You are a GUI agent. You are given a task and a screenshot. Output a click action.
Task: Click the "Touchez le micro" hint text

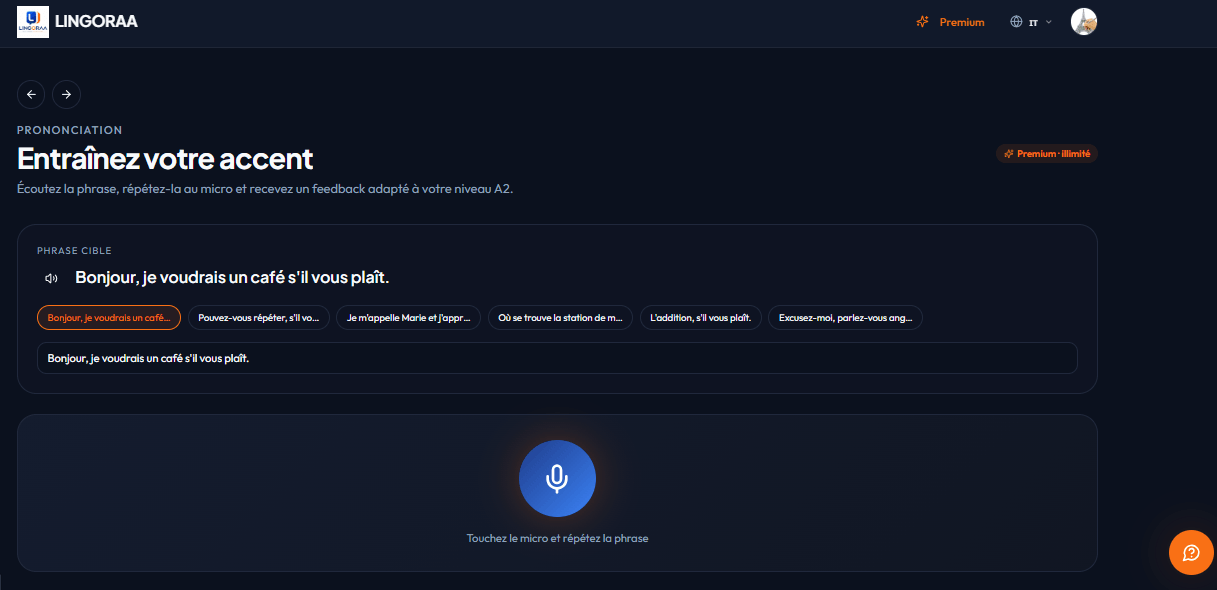pos(557,538)
